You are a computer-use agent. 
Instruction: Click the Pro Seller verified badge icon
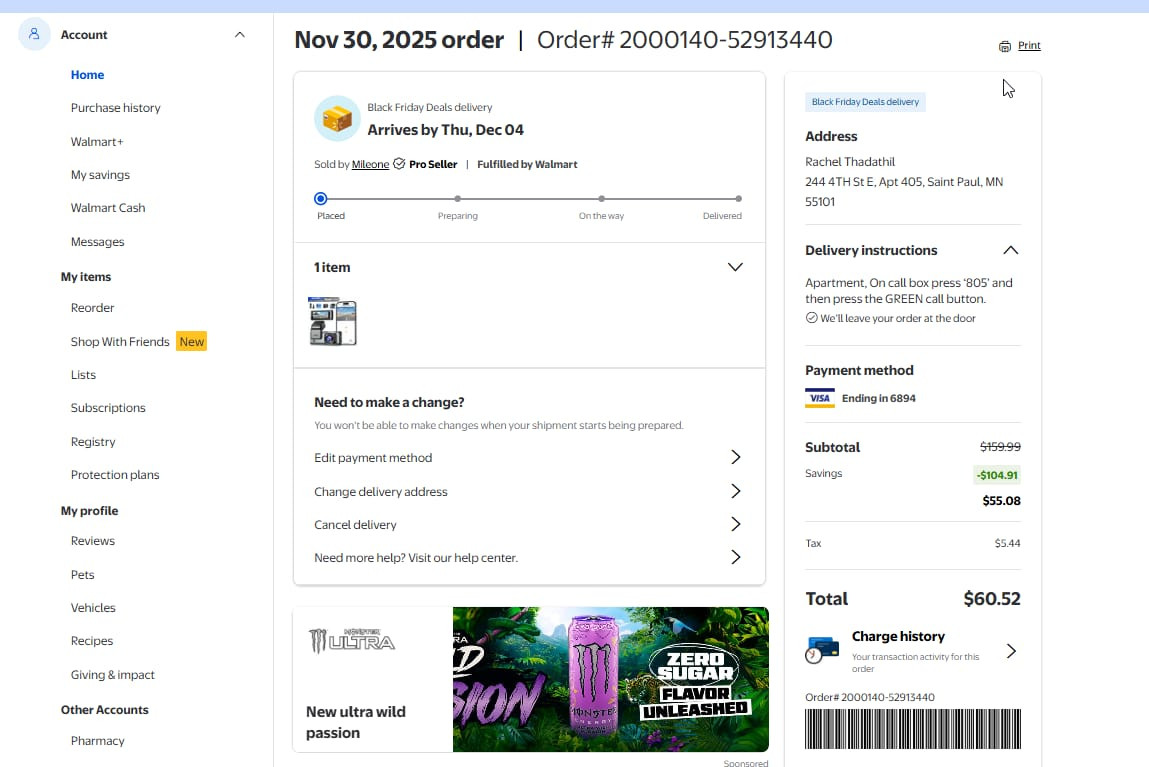pos(399,163)
